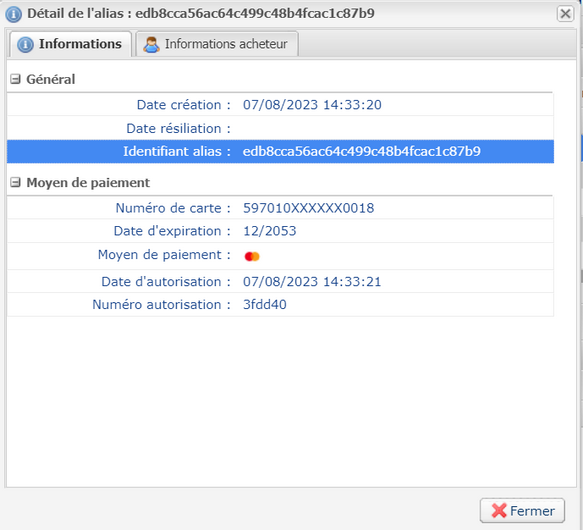
Task: Click the red X icon on Fermer
Action: point(499,511)
